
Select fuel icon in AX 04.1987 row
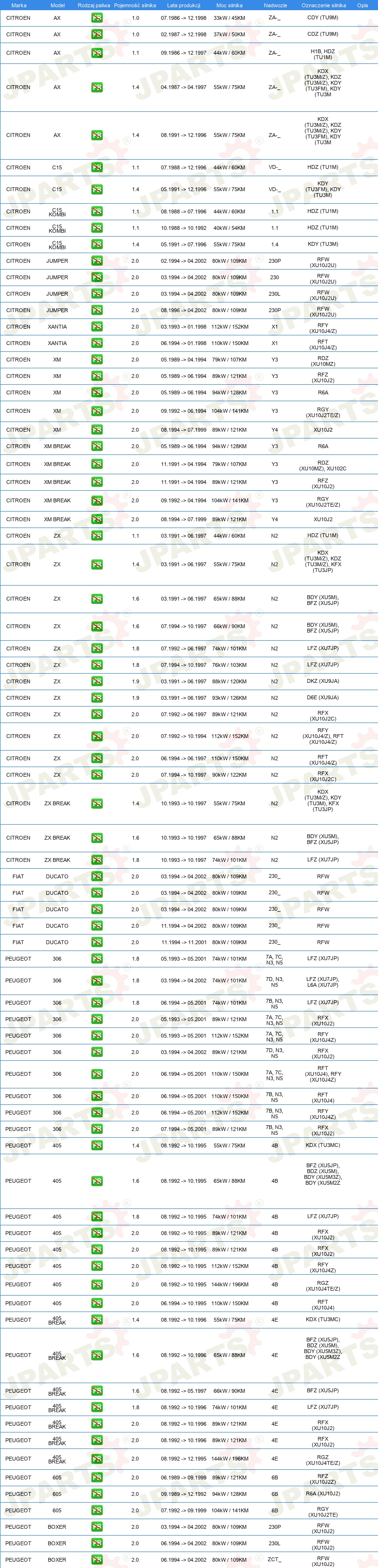pos(97,88)
